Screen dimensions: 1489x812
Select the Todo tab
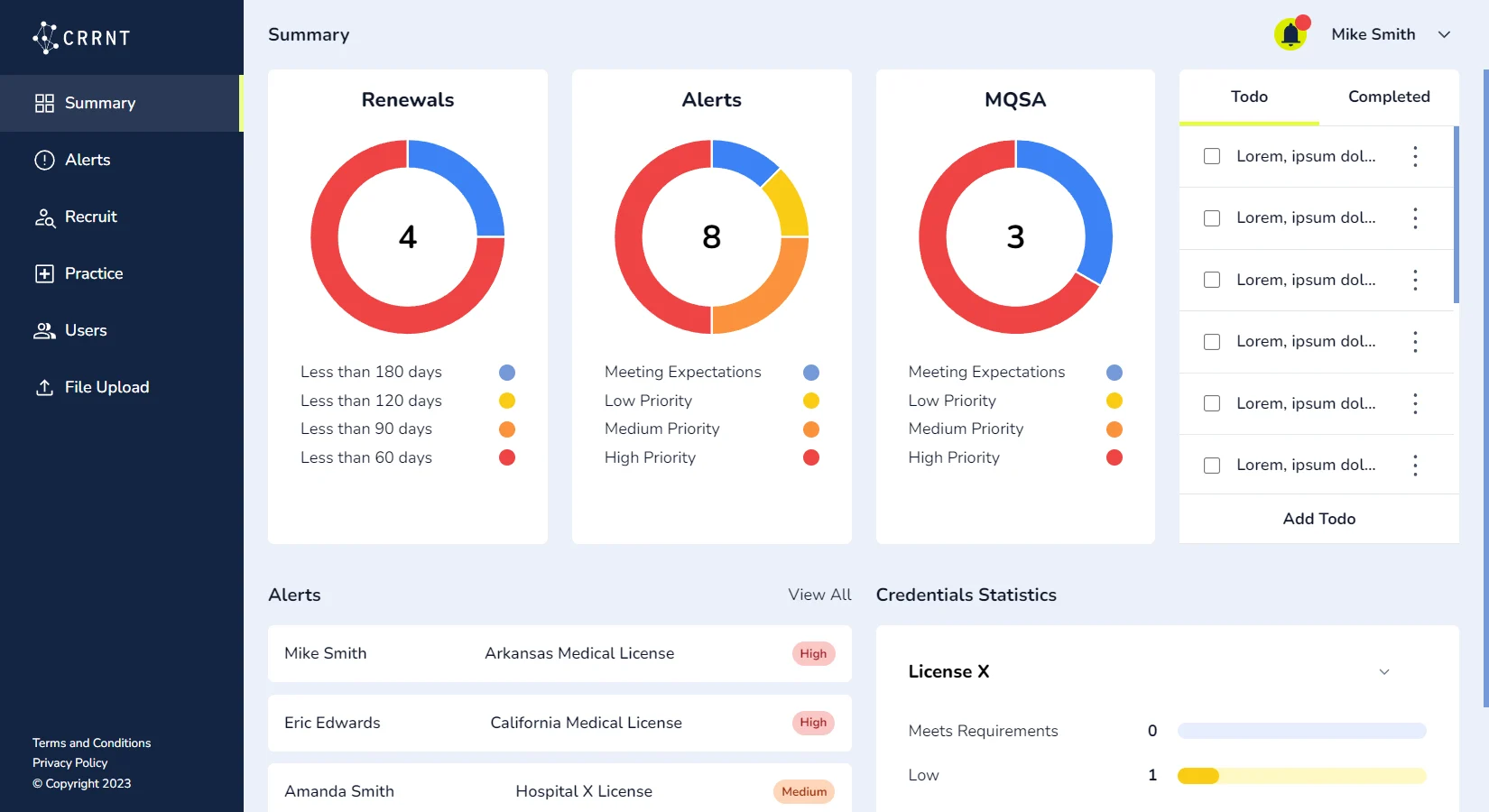(1249, 97)
